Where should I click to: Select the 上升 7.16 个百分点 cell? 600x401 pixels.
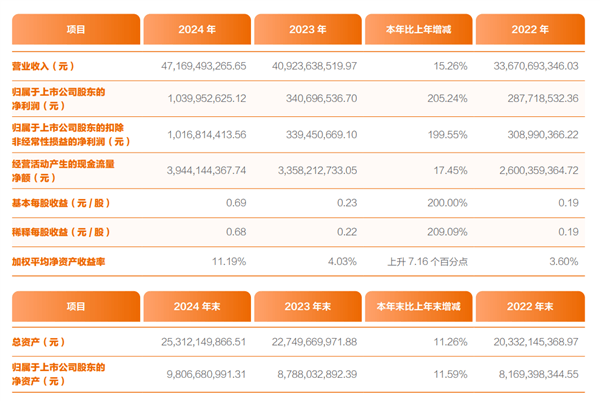[426, 262]
